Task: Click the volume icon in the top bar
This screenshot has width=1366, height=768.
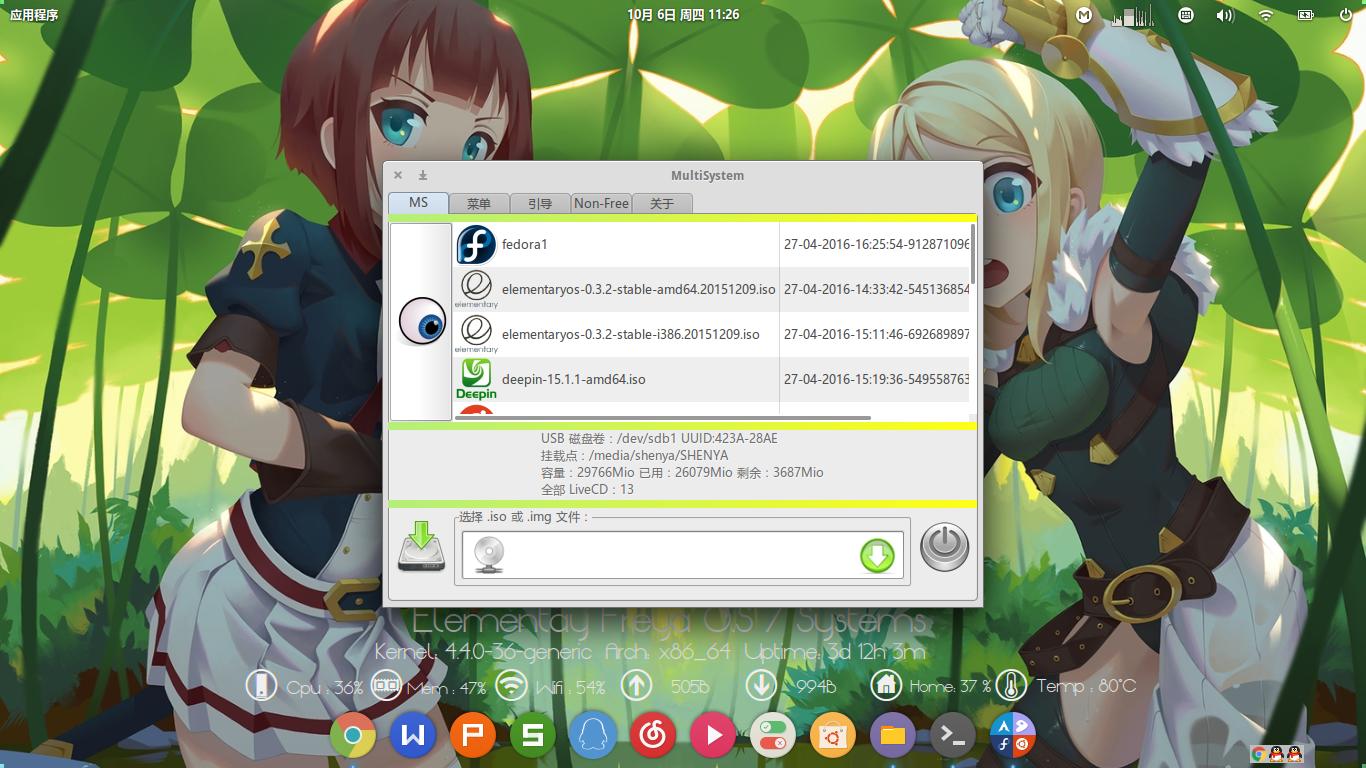Action: tap(1224, 15)
